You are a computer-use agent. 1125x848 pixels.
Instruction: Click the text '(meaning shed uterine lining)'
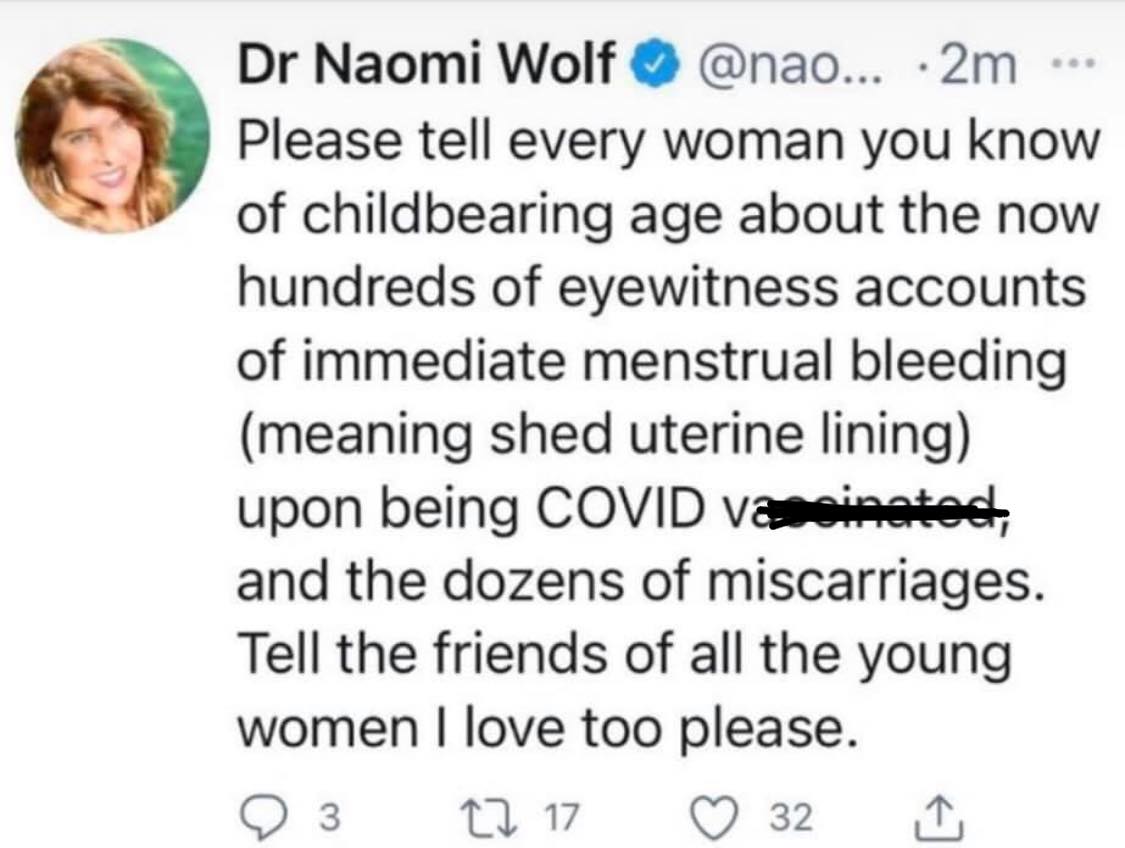[603, 438]
